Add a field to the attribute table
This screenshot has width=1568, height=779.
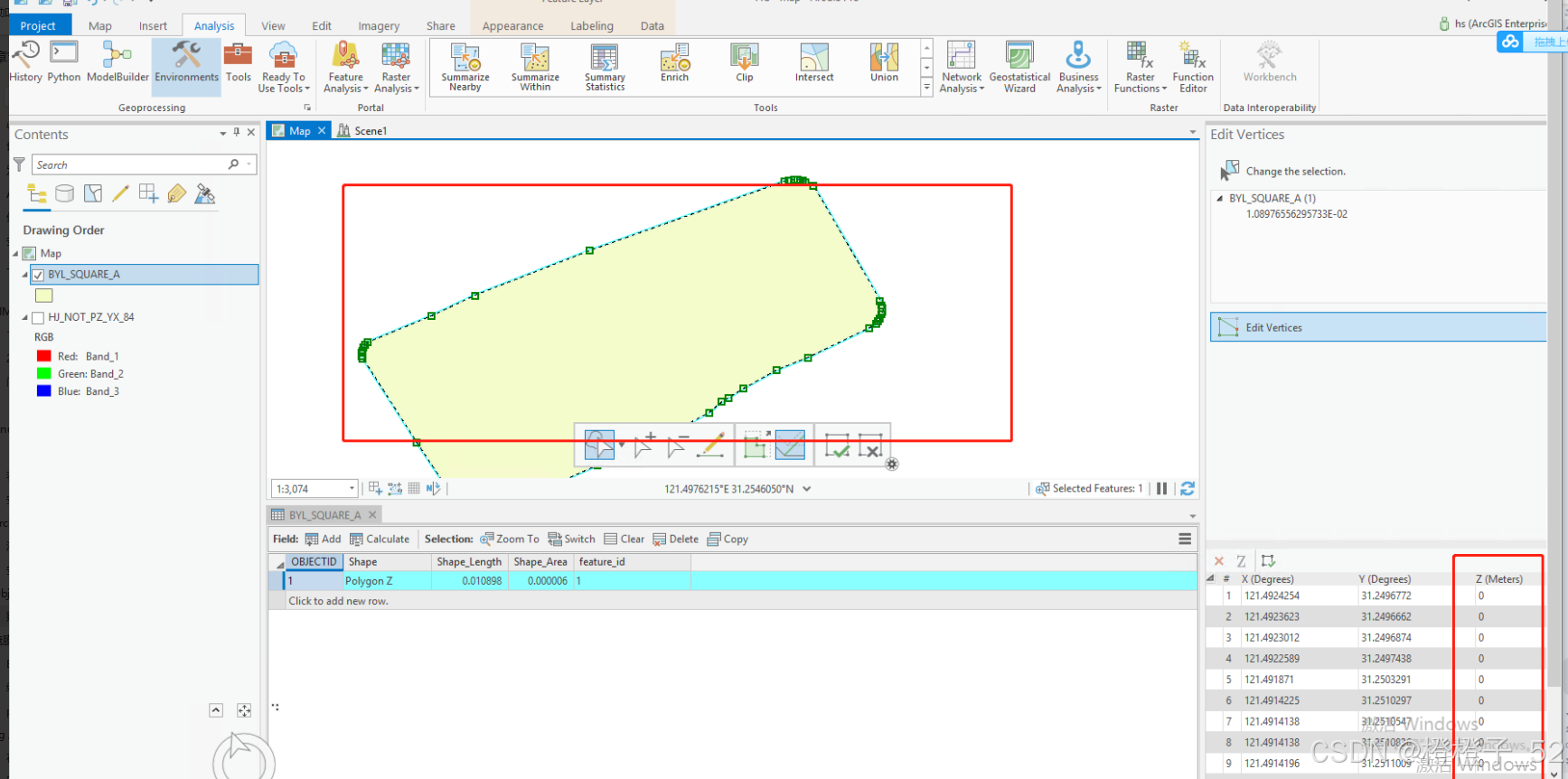tap(323, 540)
